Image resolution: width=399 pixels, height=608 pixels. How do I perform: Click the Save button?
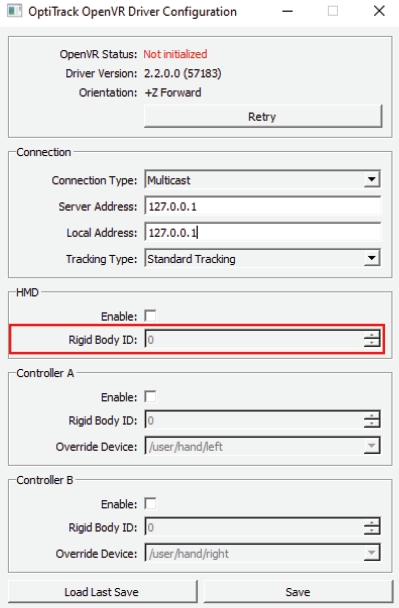(298, 592)
